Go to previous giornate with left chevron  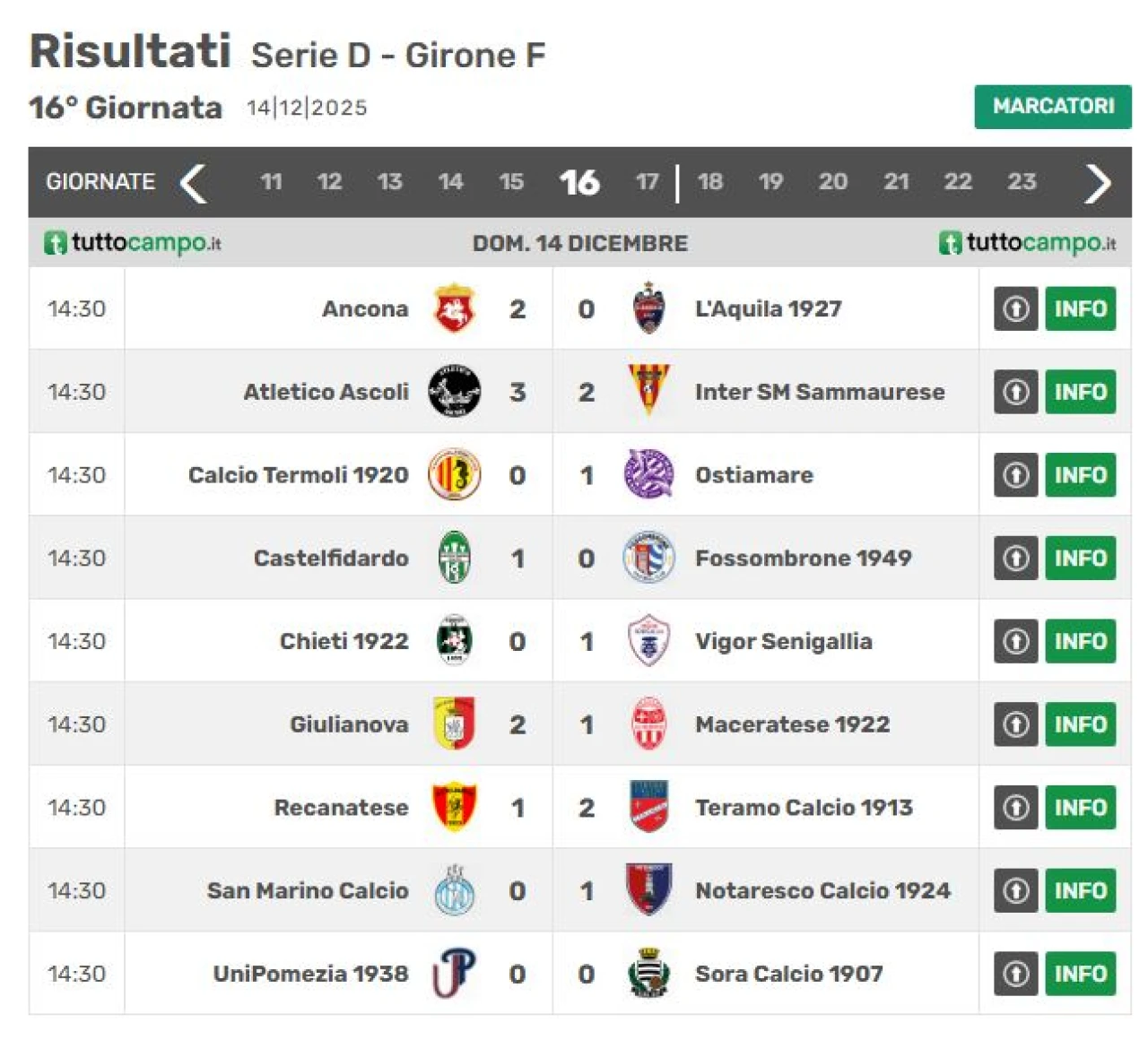coord(194,183)
